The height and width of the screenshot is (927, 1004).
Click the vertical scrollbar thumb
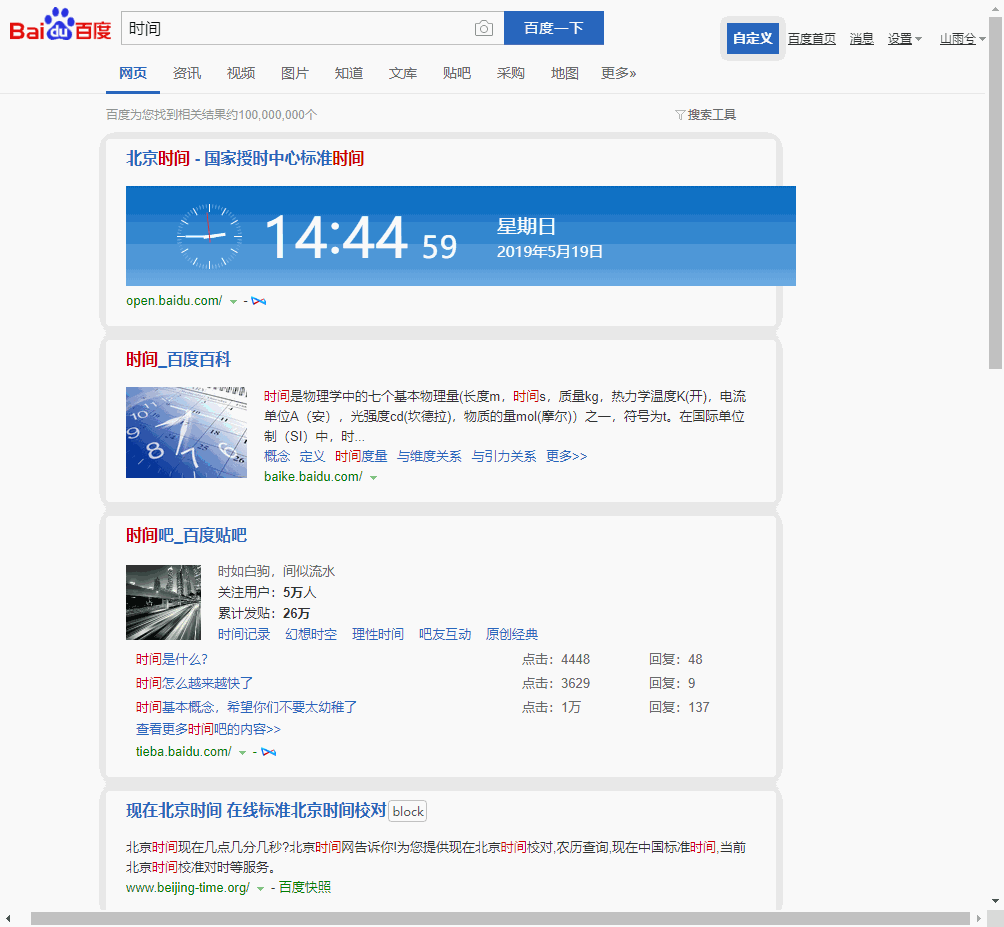point(995,193)
